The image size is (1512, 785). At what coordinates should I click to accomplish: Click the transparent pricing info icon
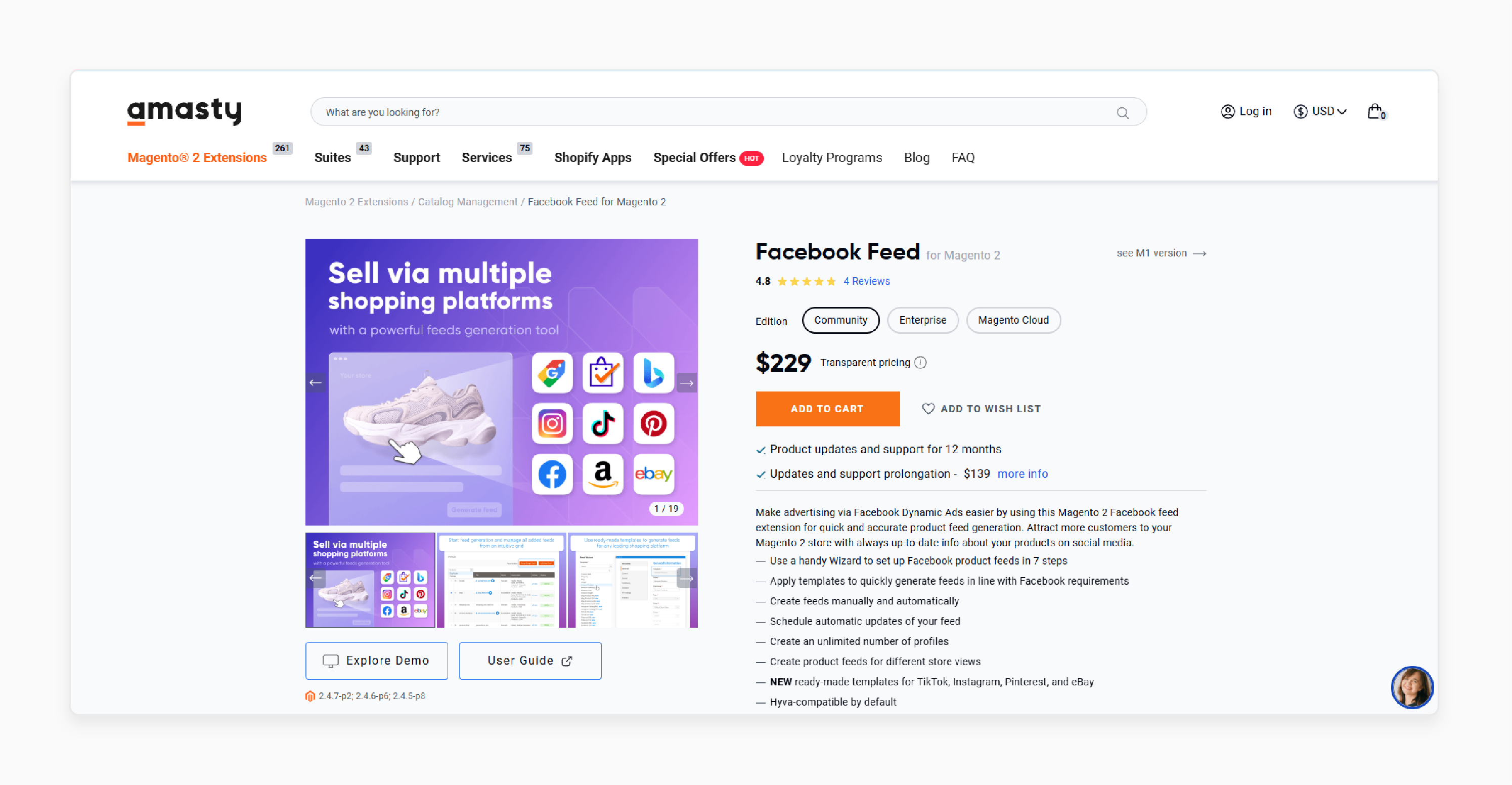[x=923, y=362]
